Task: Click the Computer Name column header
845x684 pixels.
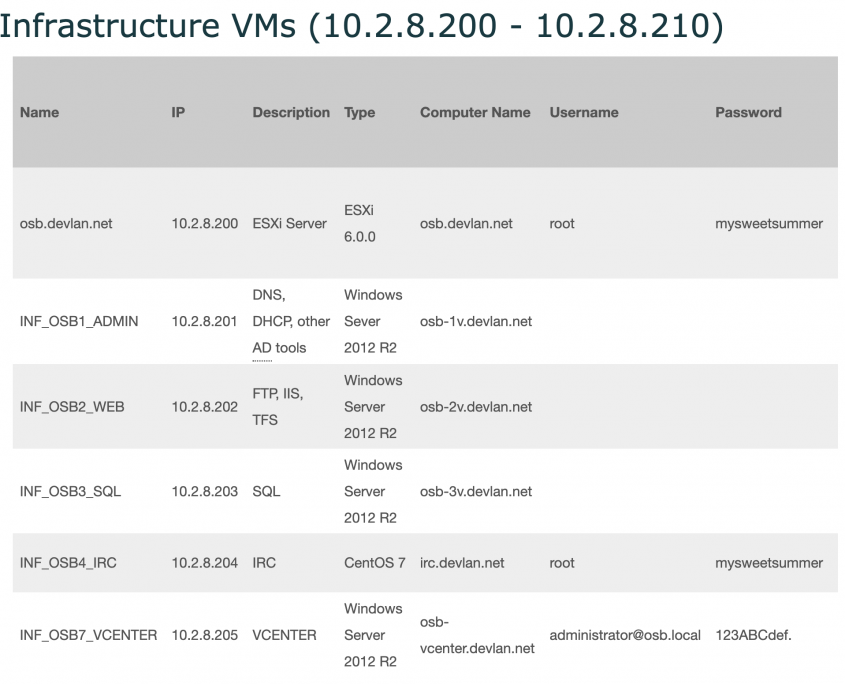Action: pyautogui.click(x=475, y=112)
